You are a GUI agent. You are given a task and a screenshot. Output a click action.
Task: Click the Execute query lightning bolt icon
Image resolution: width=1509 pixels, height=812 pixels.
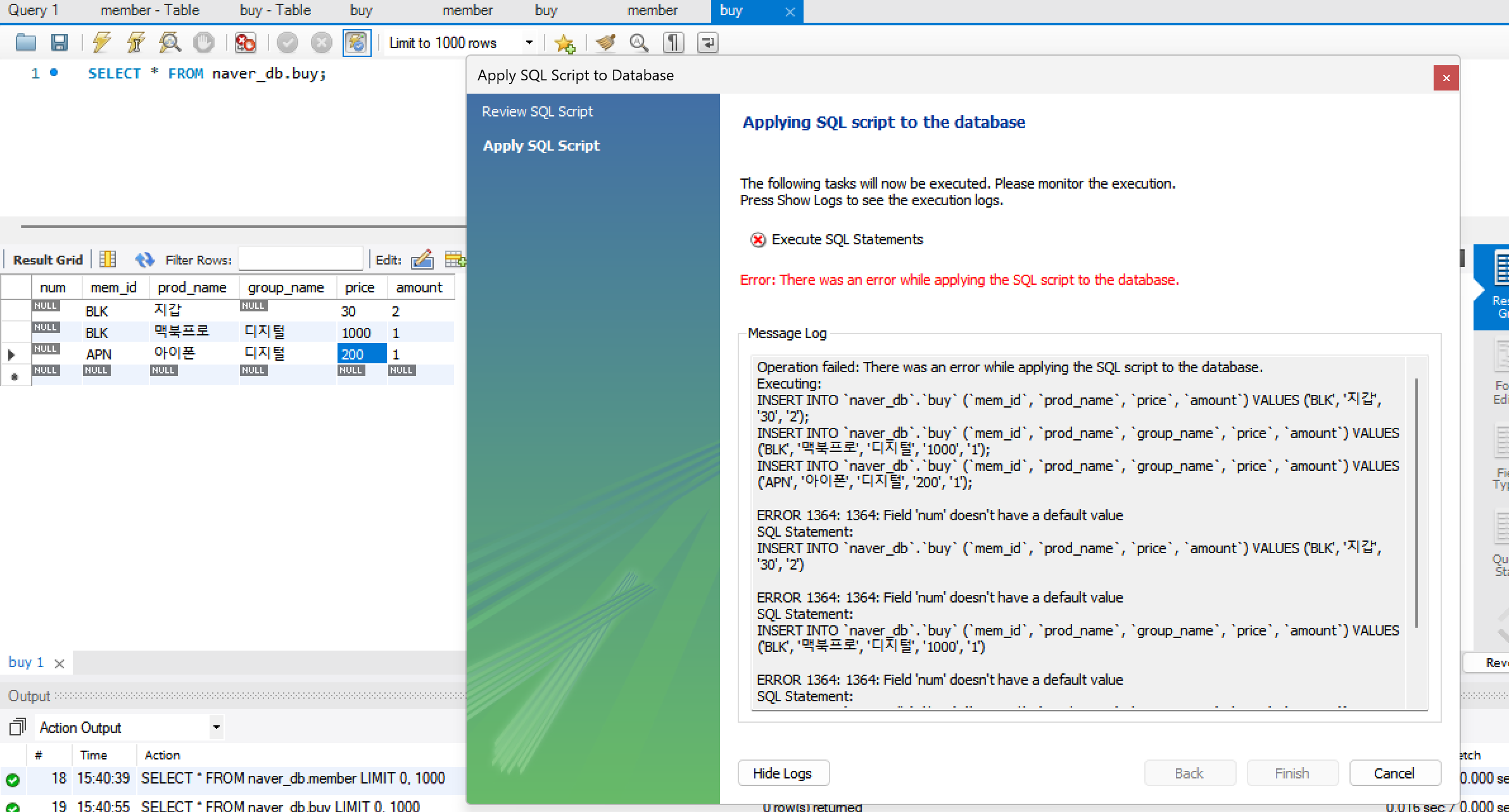coord(101,42)
